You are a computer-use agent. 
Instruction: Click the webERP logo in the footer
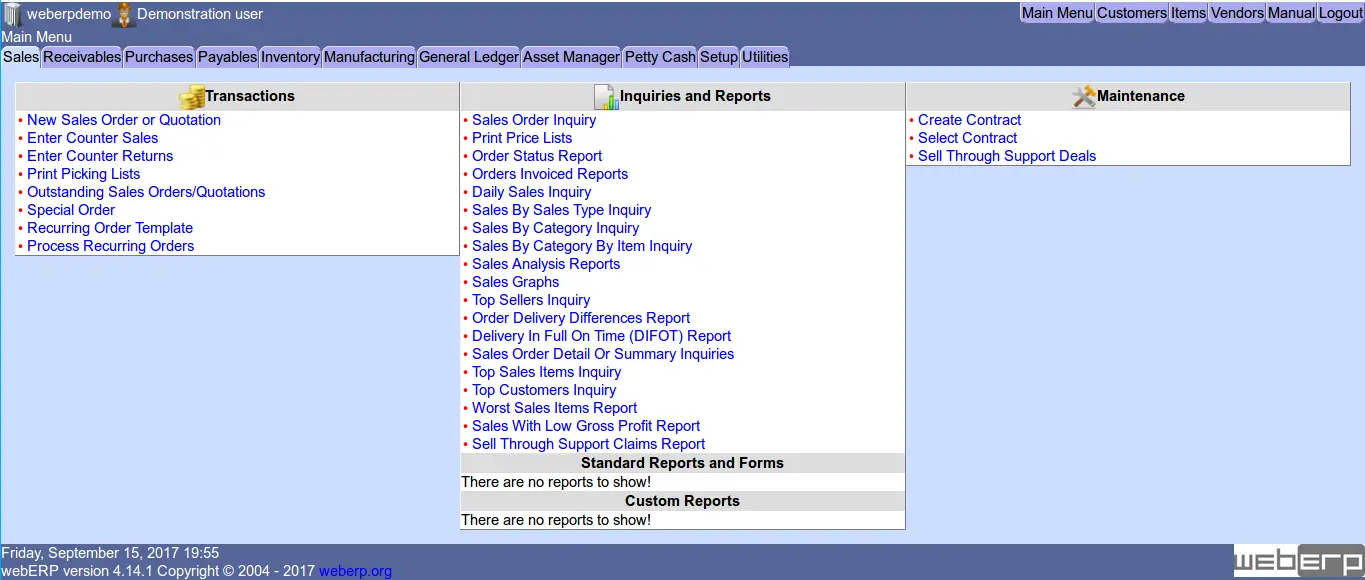tap(1298, 561)
